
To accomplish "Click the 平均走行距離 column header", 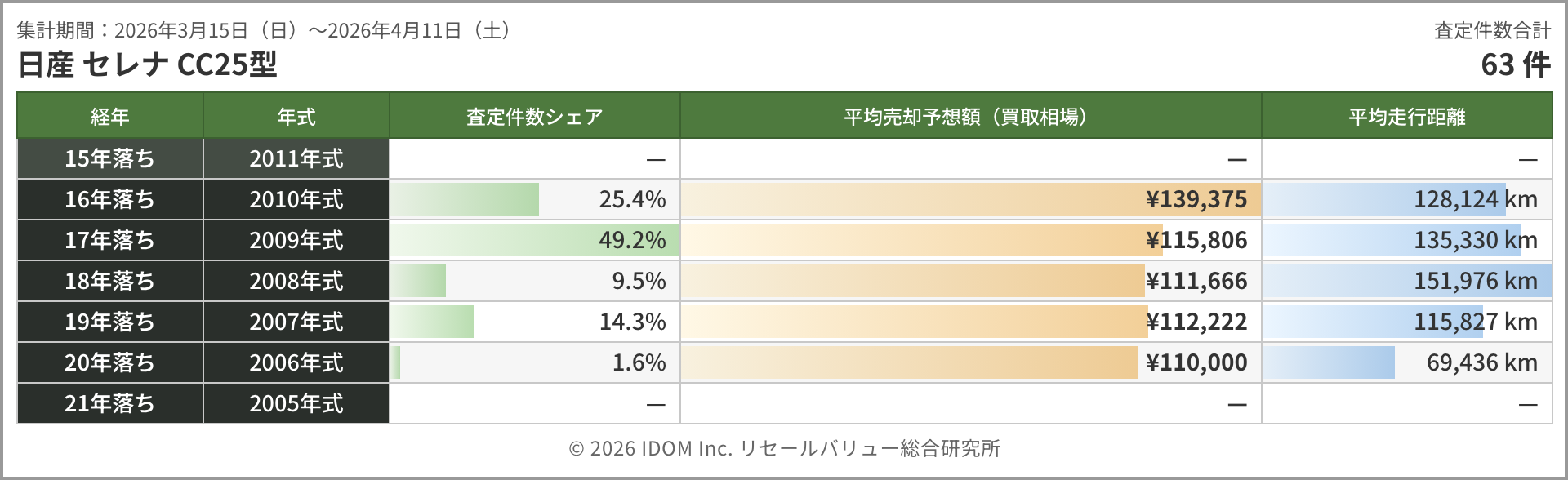I will pos(1406,117).
